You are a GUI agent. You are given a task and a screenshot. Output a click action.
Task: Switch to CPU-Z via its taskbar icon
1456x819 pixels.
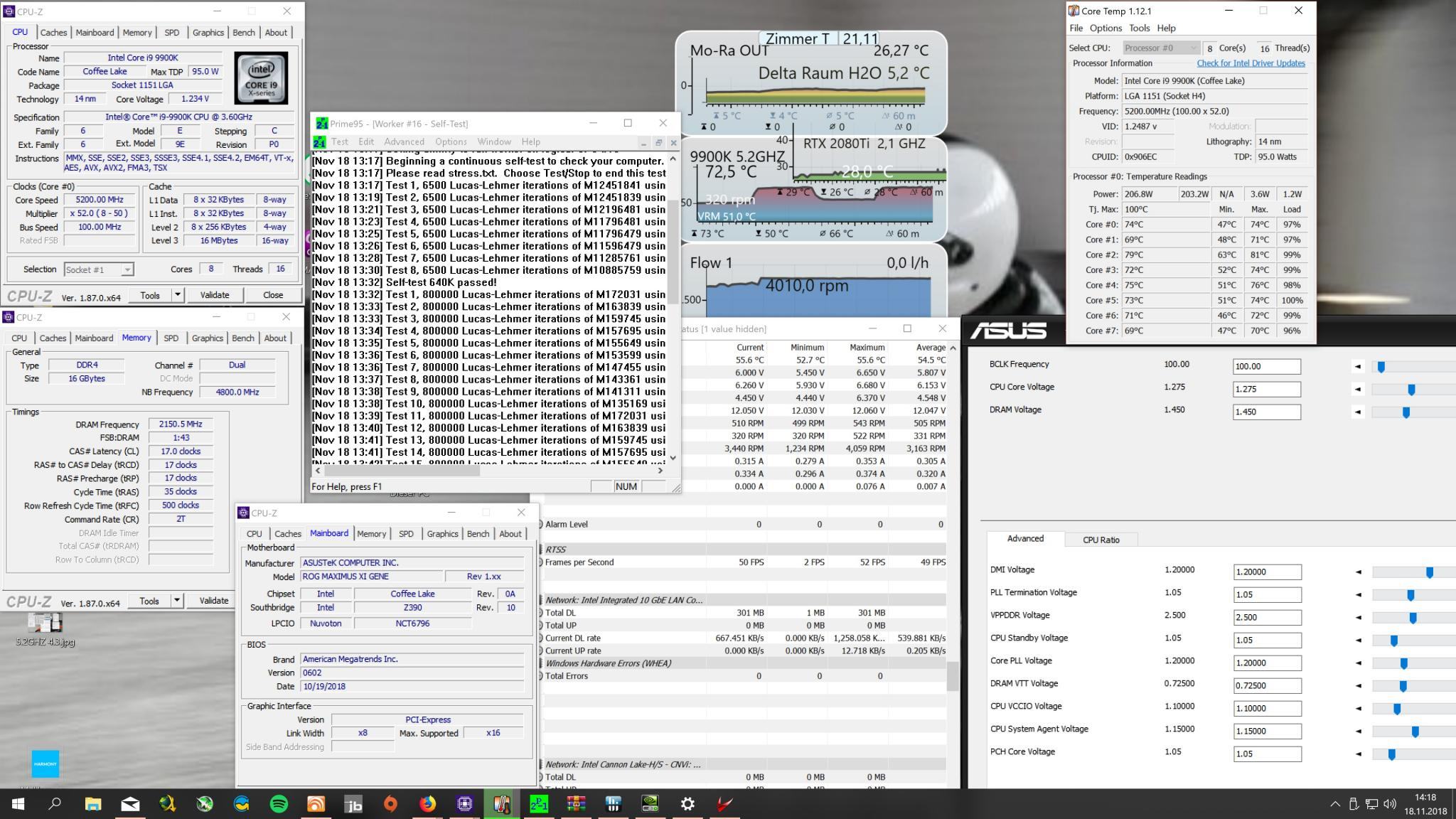click(x=464, y=804)
